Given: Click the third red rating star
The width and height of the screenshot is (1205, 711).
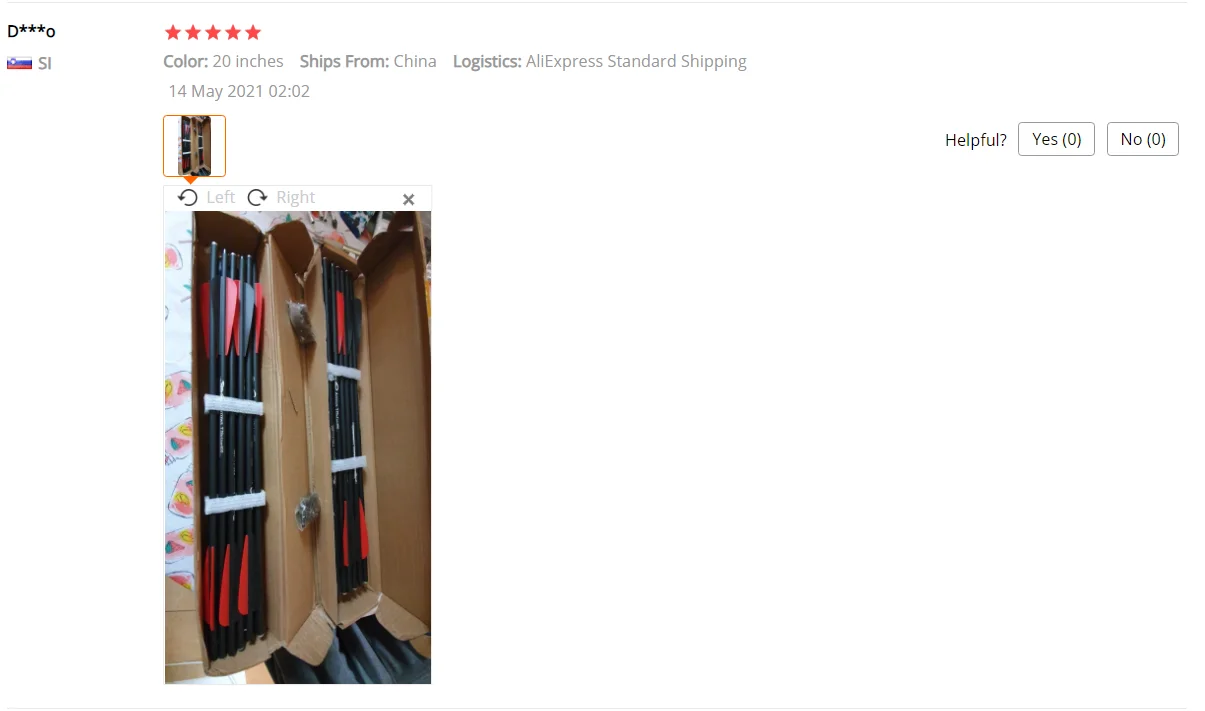Looking at the screenshot, I should (x=213, y=32).
